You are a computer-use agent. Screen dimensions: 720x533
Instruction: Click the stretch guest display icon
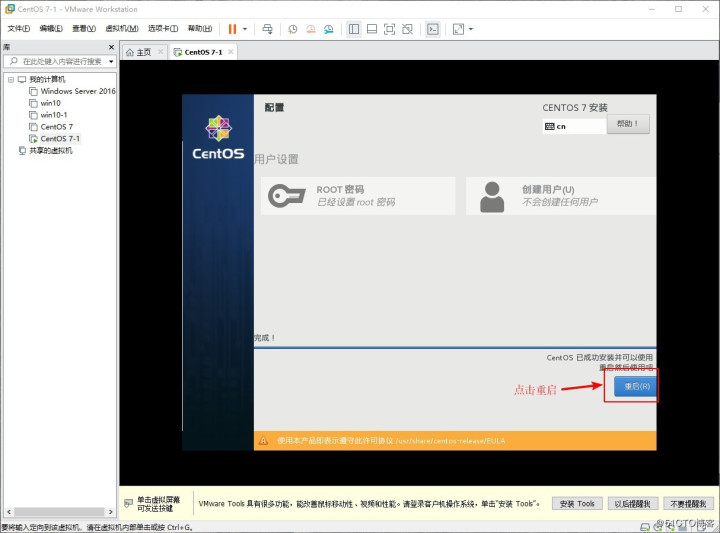pos(458,29)
